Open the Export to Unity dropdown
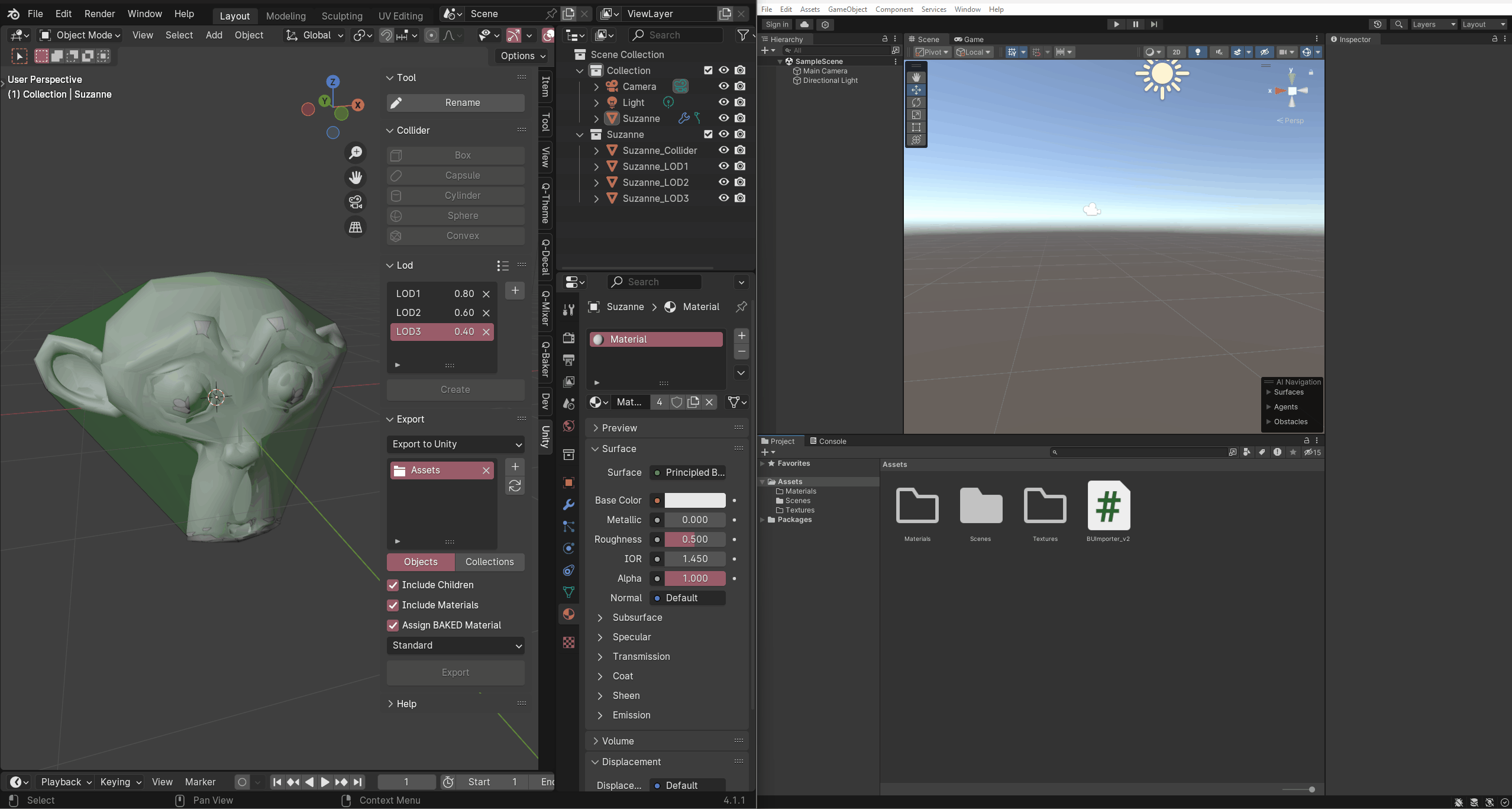 click(x=454, y=444)
